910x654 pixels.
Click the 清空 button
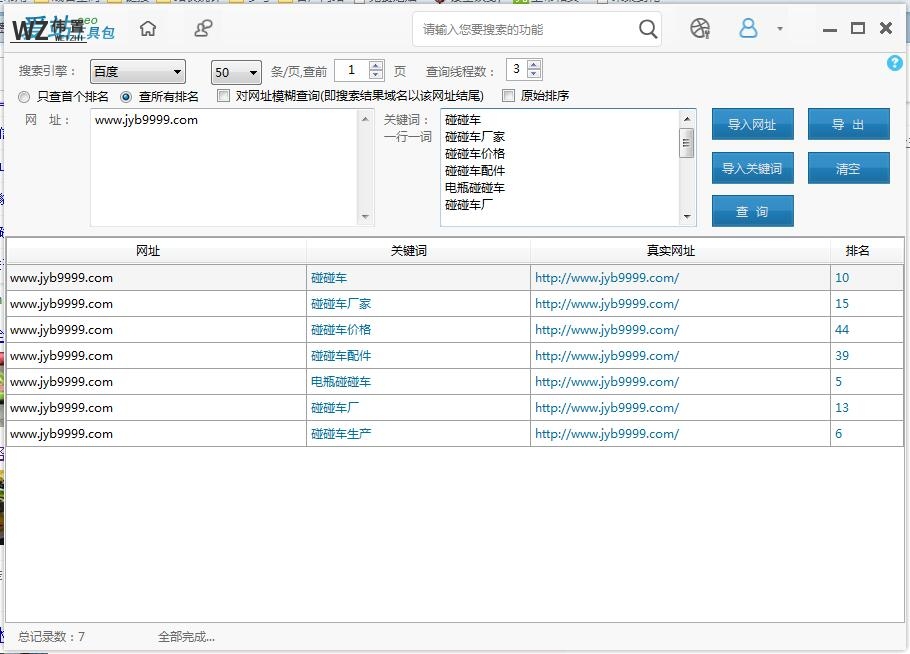click(848, 167)
